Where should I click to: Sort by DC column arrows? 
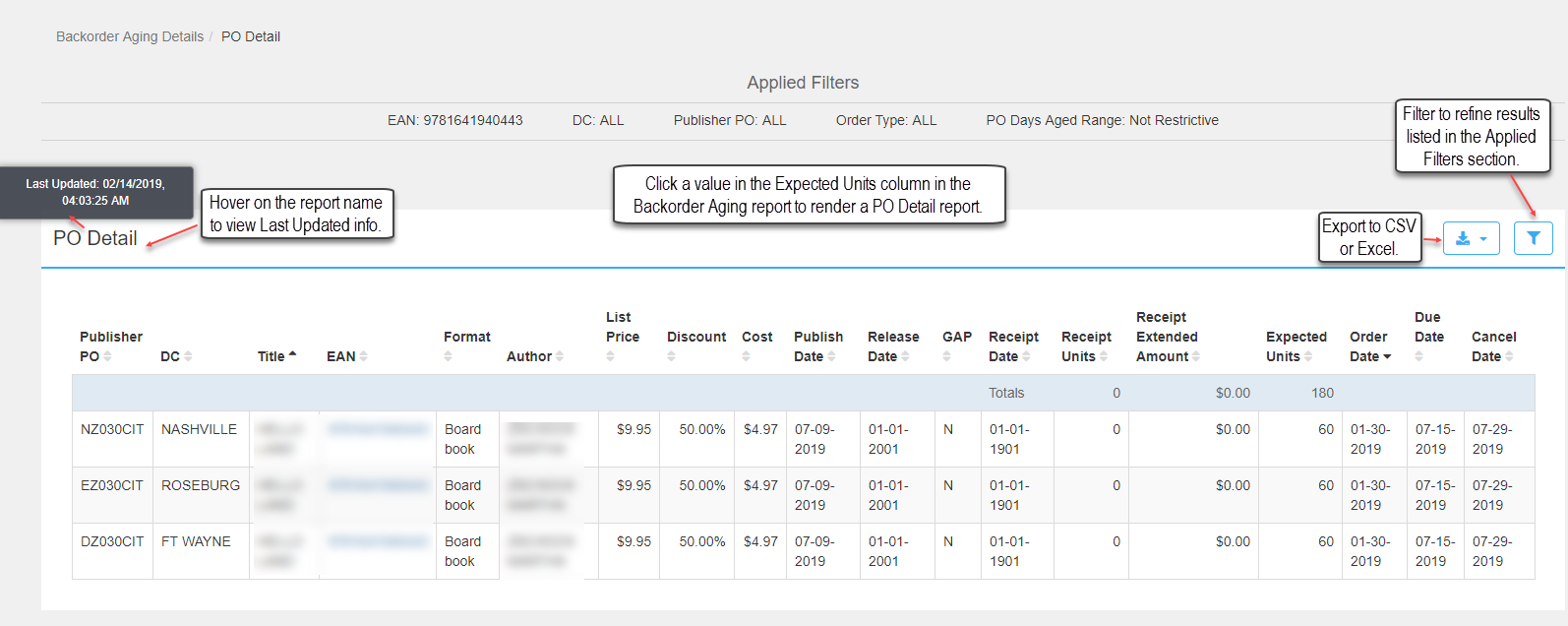click(x=188, y=356)
